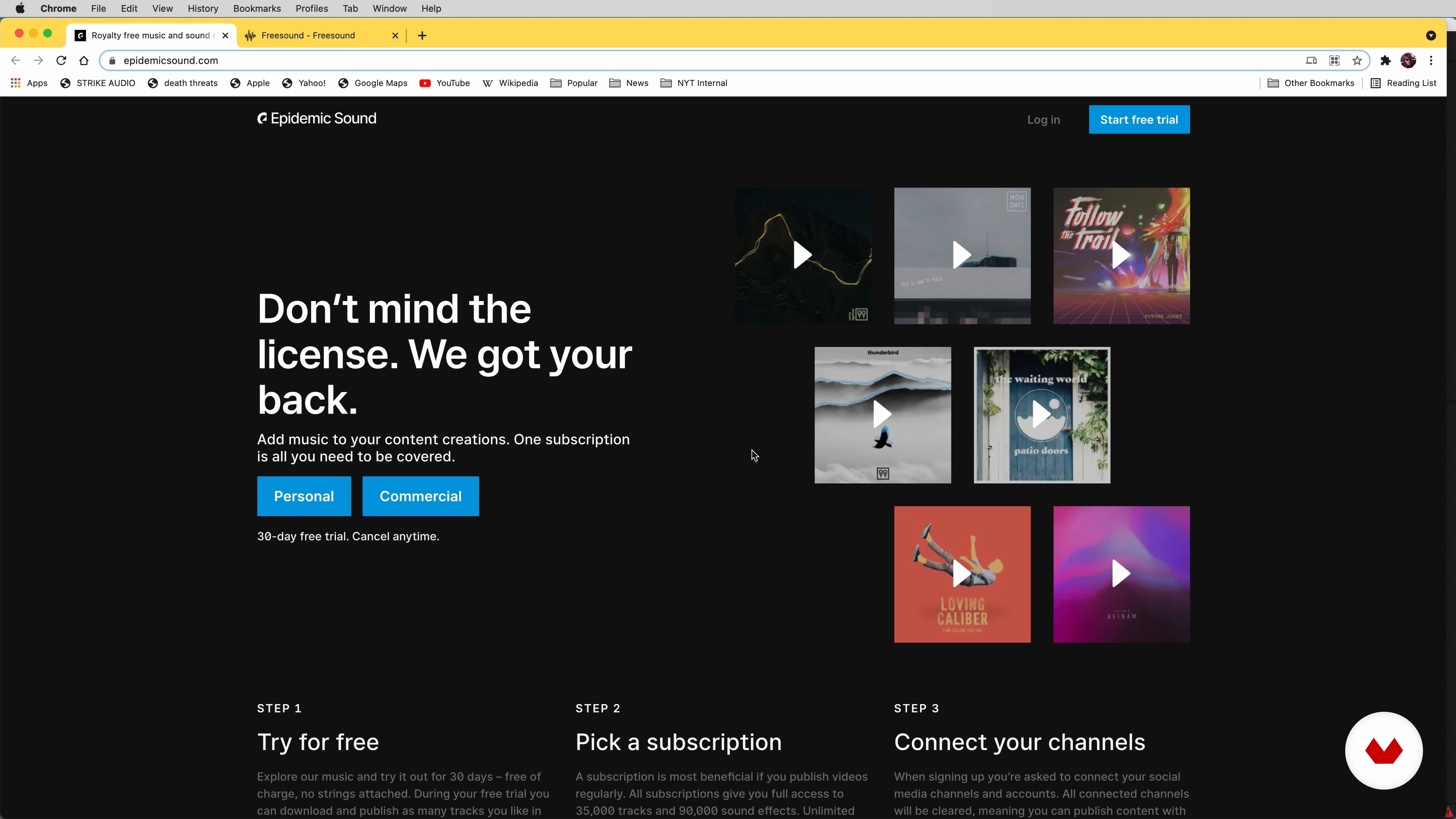
Task: Open the Wikipedia bookmark
Action: (x=510, y=83)
